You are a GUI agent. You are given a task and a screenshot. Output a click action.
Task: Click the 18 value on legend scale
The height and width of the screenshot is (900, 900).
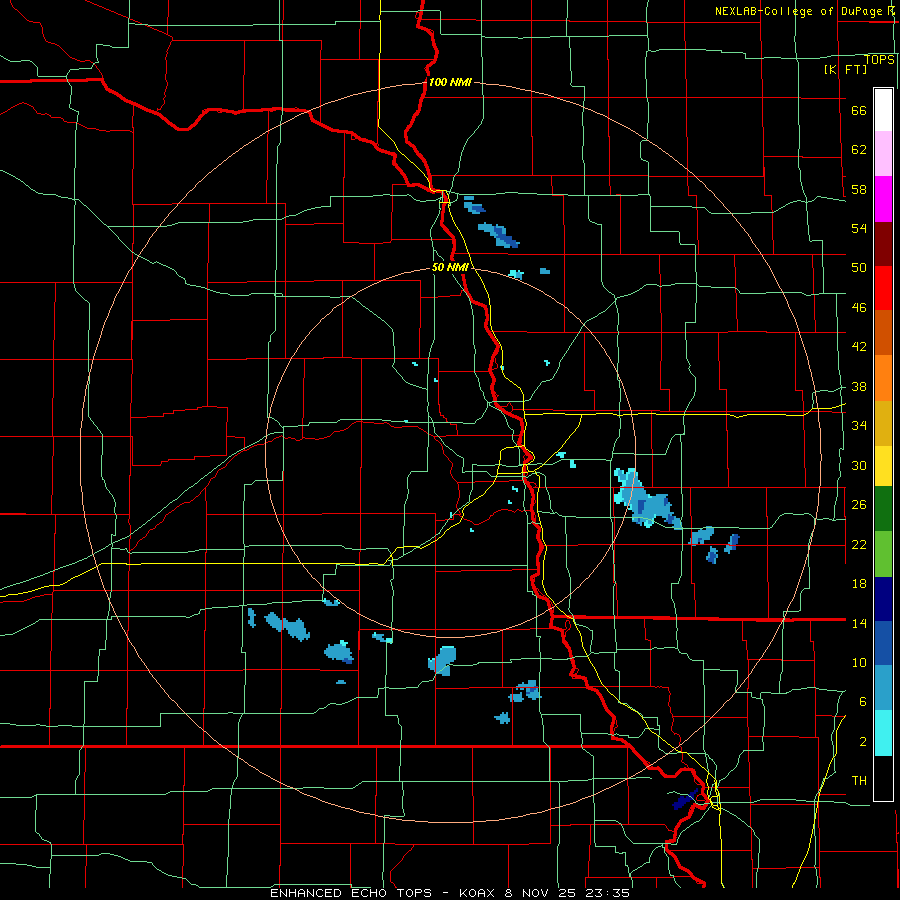859,584
